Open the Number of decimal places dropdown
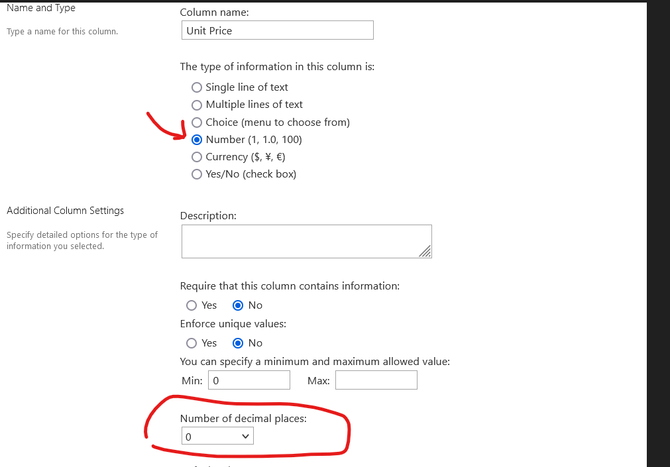The width and height of the screenshot is (670, 467). coord(217,436)
